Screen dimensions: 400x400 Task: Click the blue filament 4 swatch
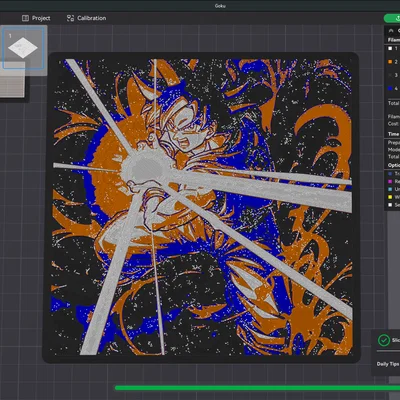click(x=390, y=89)
